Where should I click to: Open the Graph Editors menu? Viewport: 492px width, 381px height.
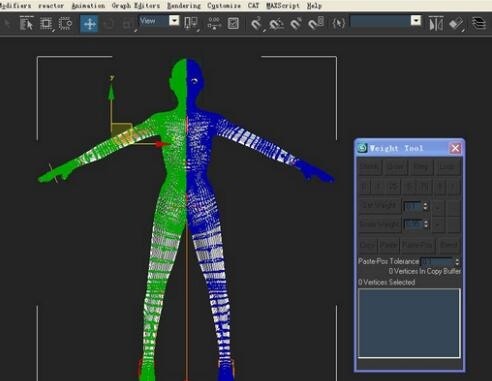[136, 6]
